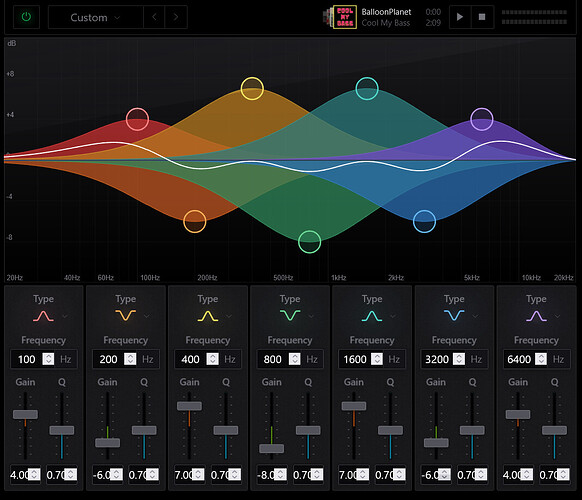The width and height of the screenshot is (582, 500).
Task: Open the Custom preset dropdown
Action: click(x=95, y=17)
